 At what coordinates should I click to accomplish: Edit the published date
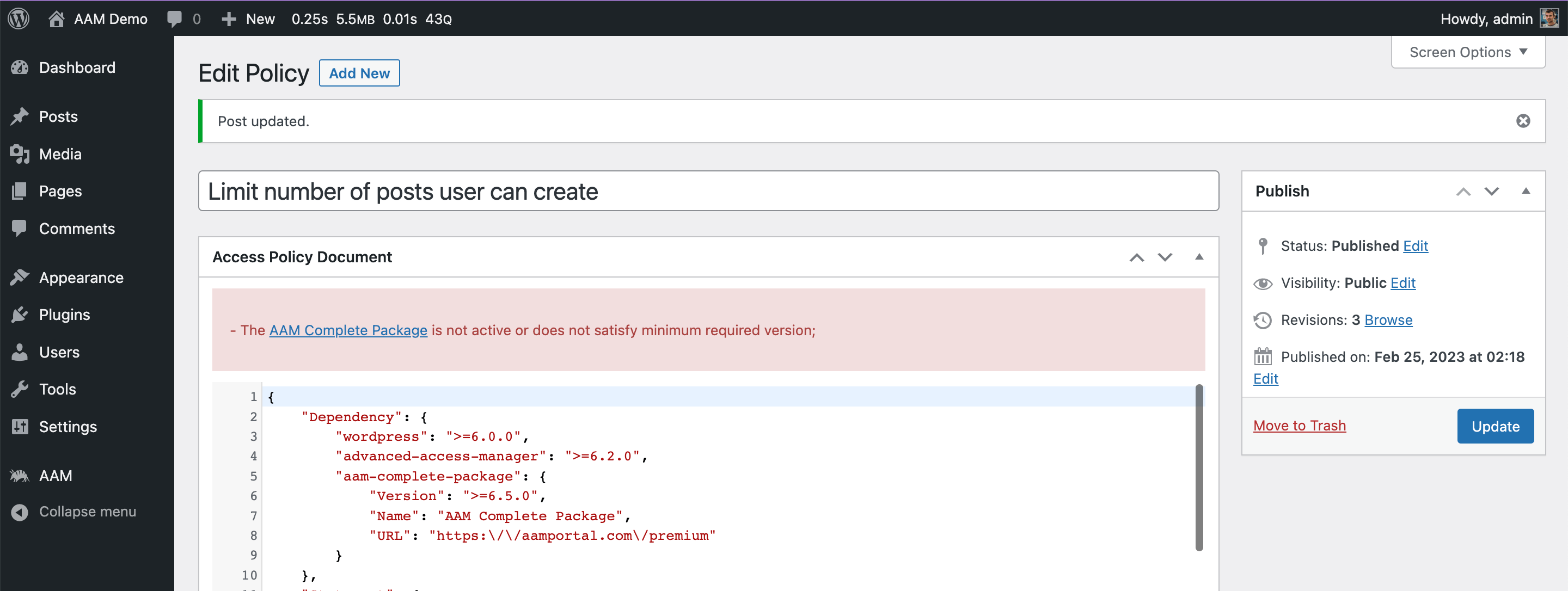1265,379
